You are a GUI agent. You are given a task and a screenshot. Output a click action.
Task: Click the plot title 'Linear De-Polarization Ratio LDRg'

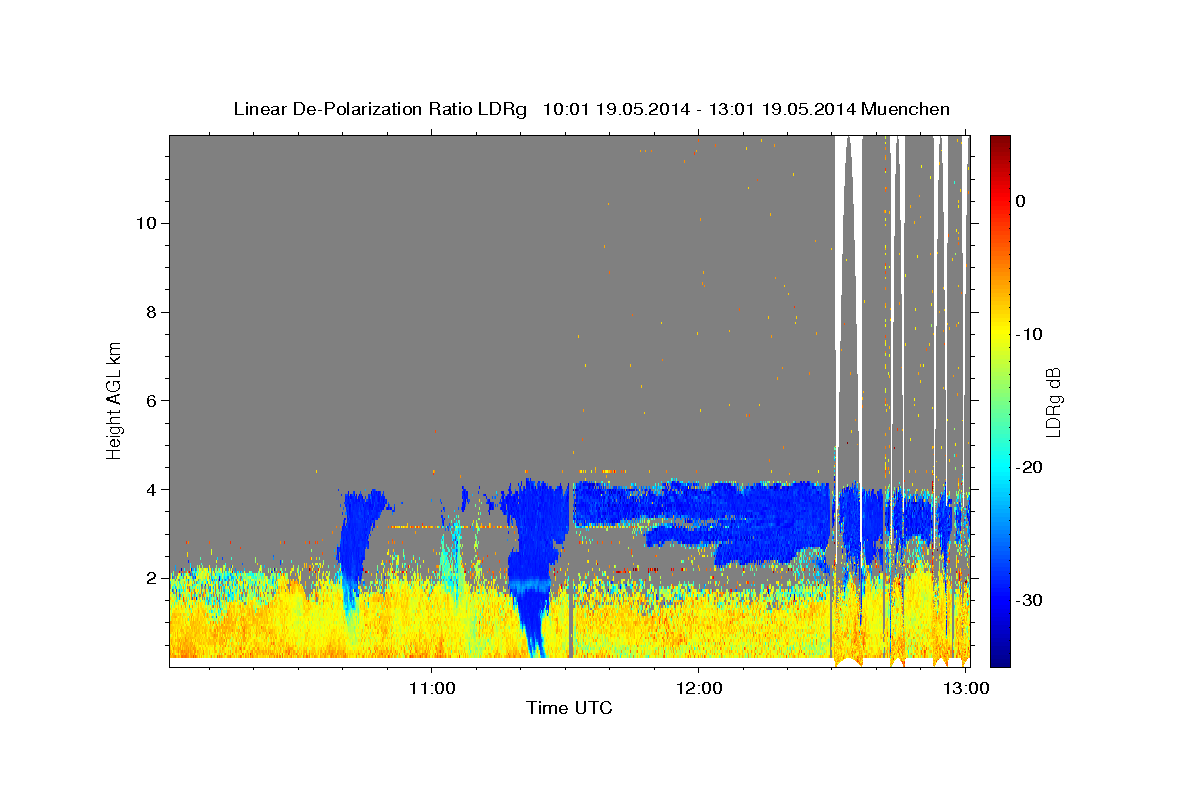(x=380, y=109)
